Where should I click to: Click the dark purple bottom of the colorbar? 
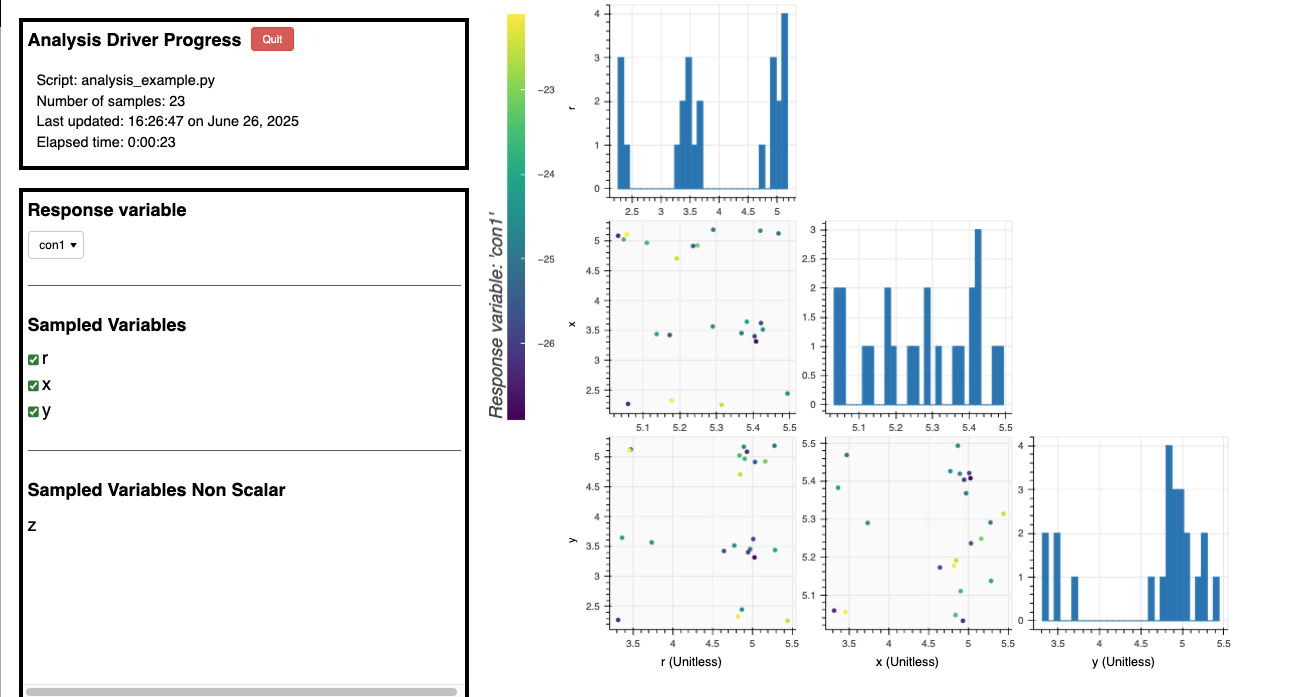coord(516,412)
